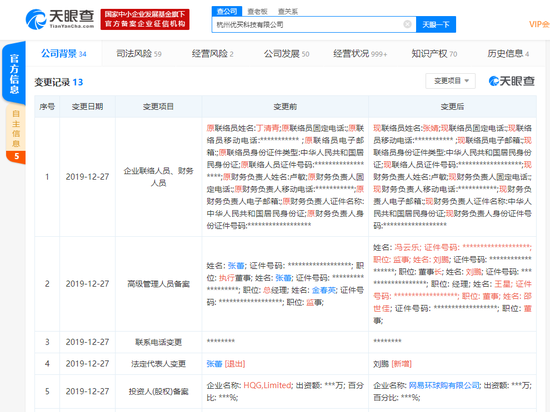Select the 查老板 search tab

pyautogui.click(x=257, y=12)
